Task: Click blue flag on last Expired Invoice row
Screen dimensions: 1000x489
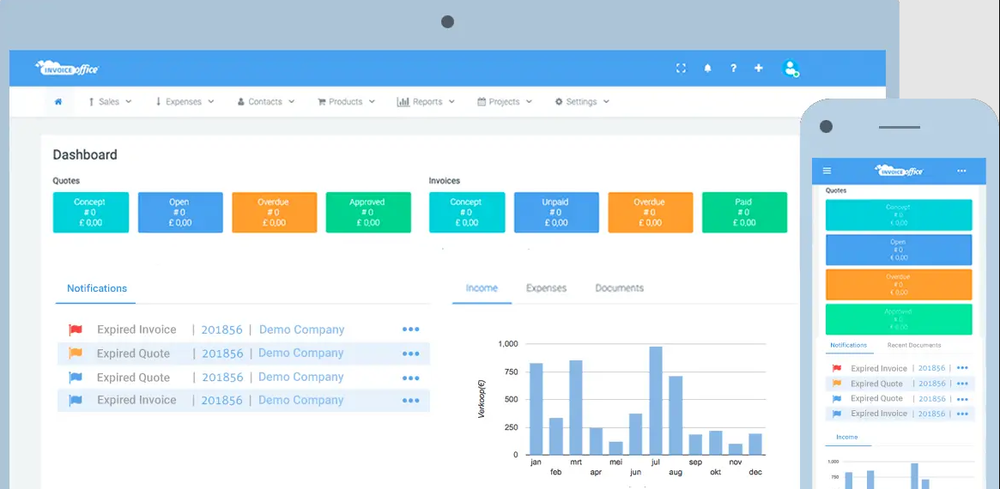Action: click(x=75, y=400)
